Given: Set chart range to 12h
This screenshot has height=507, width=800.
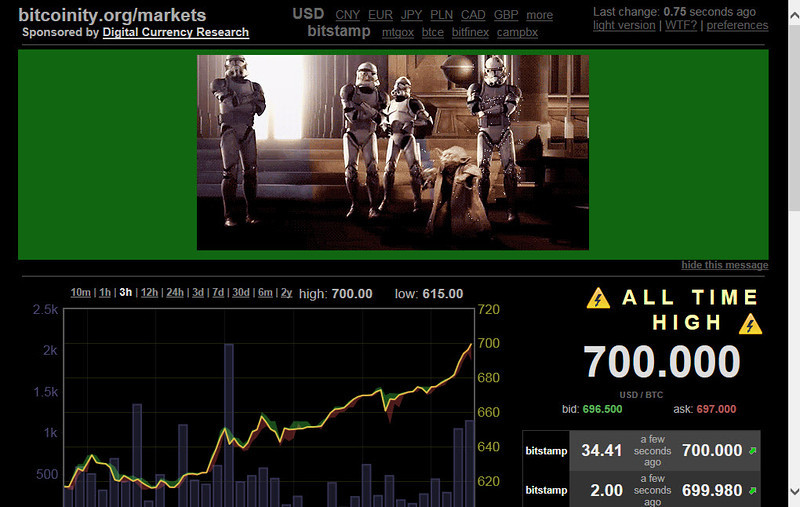Looking at the screenshot, I should (149, 292).
